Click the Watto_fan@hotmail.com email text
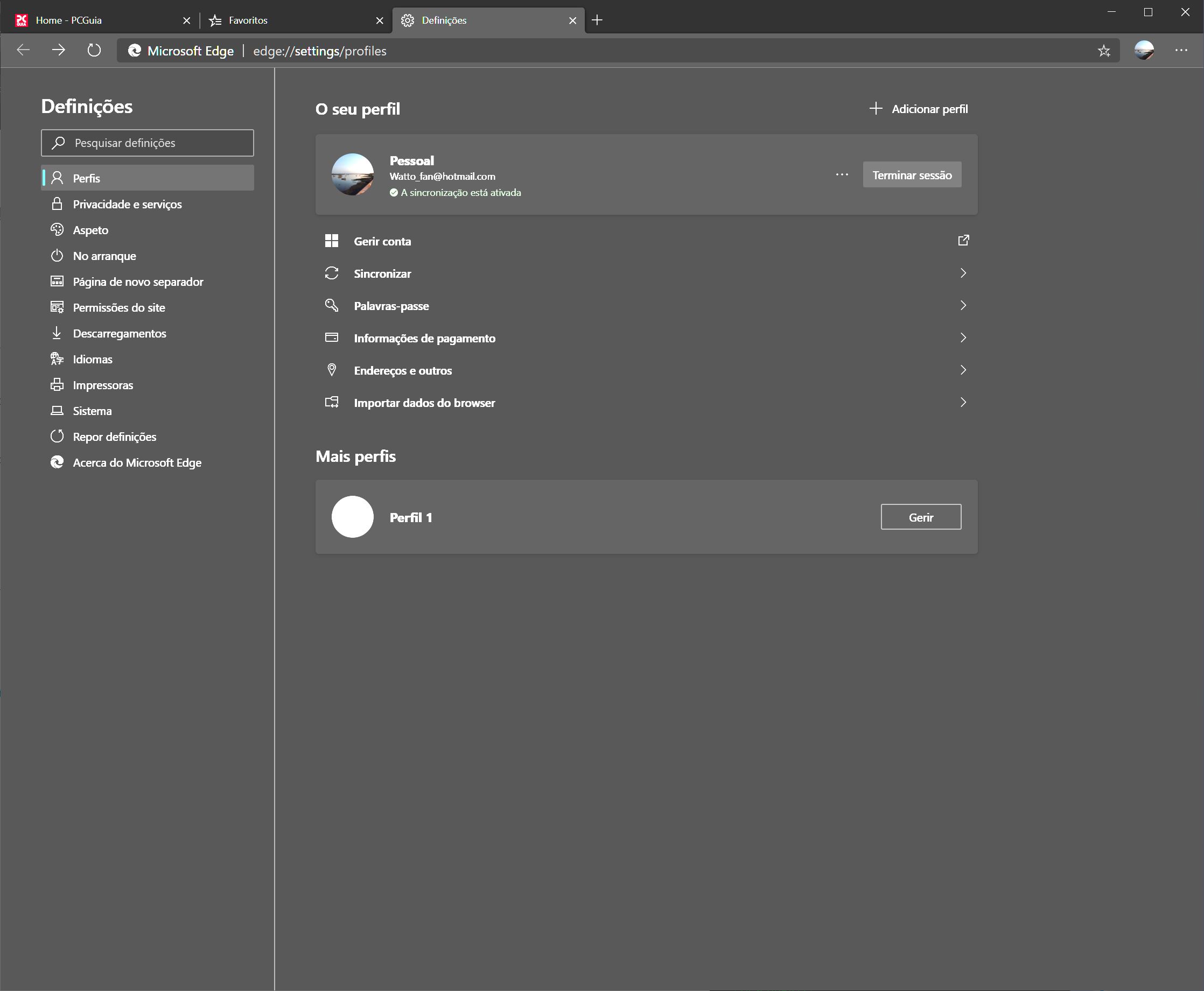 tap(443, 177)
